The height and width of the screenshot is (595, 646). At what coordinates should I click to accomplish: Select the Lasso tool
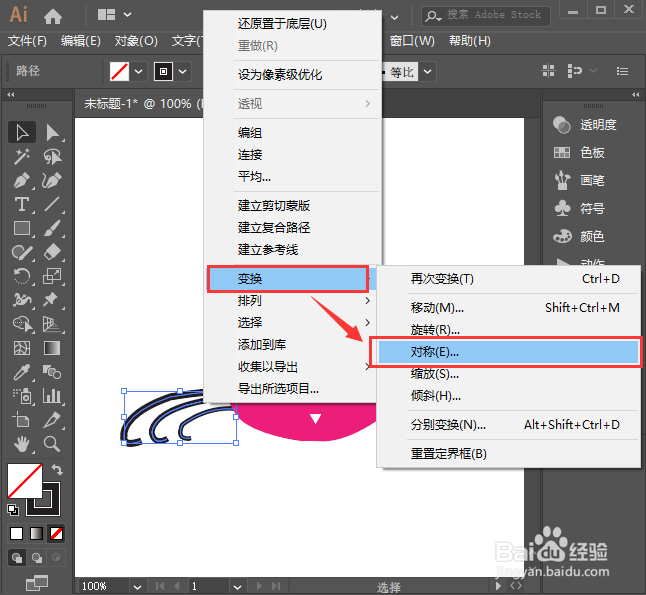click(52, 157)
